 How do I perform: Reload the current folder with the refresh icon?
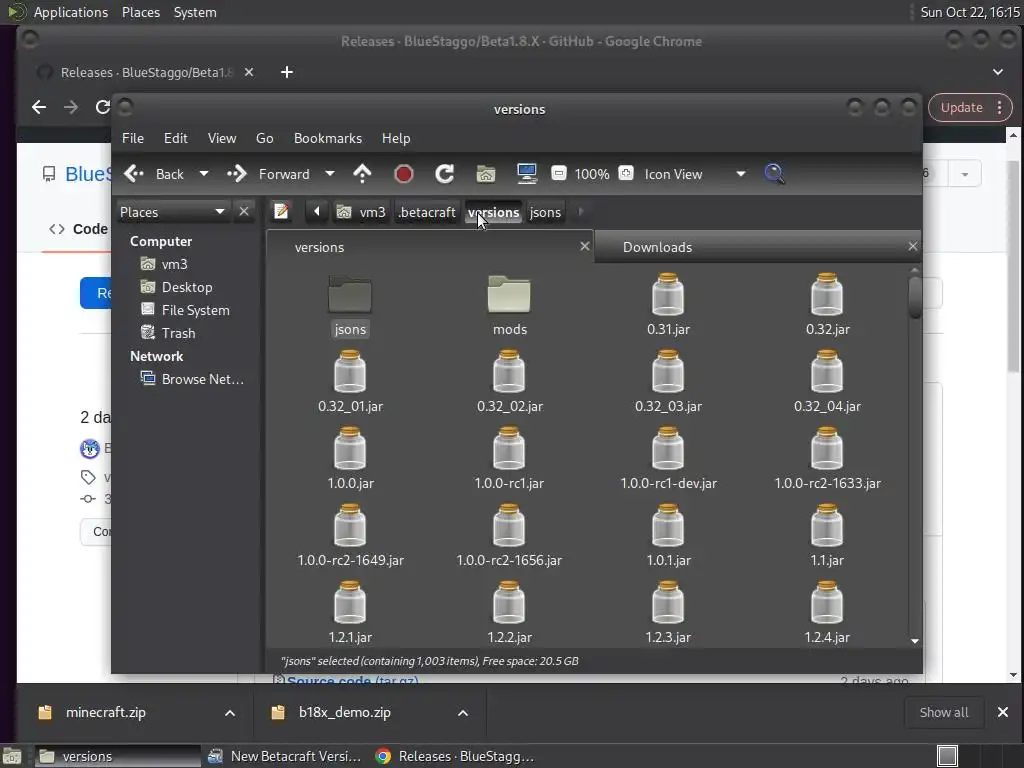coord(445,174)
